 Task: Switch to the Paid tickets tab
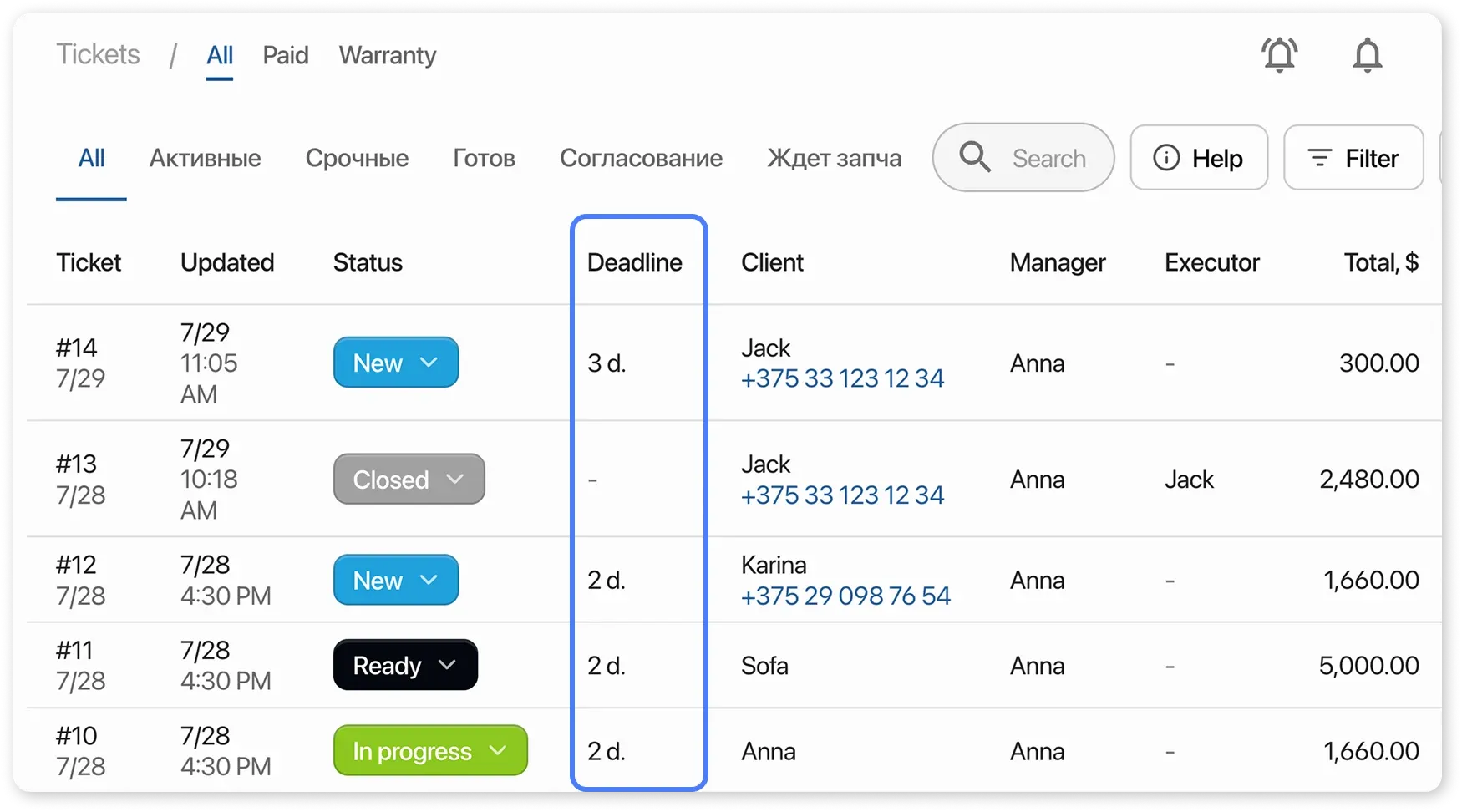pyautogui.click(x=286, y=55)
